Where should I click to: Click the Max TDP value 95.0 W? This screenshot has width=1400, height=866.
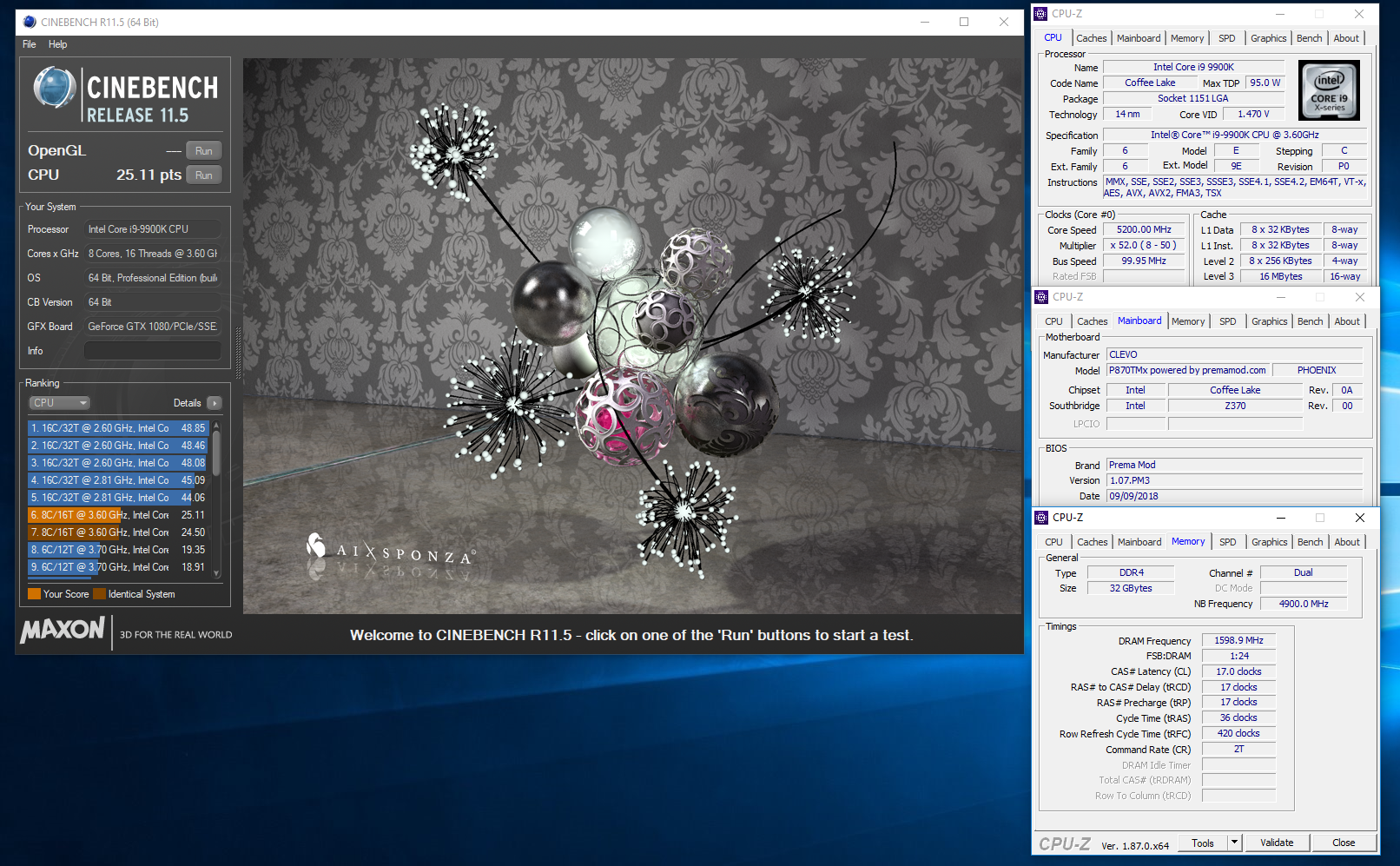point(1265,83)
